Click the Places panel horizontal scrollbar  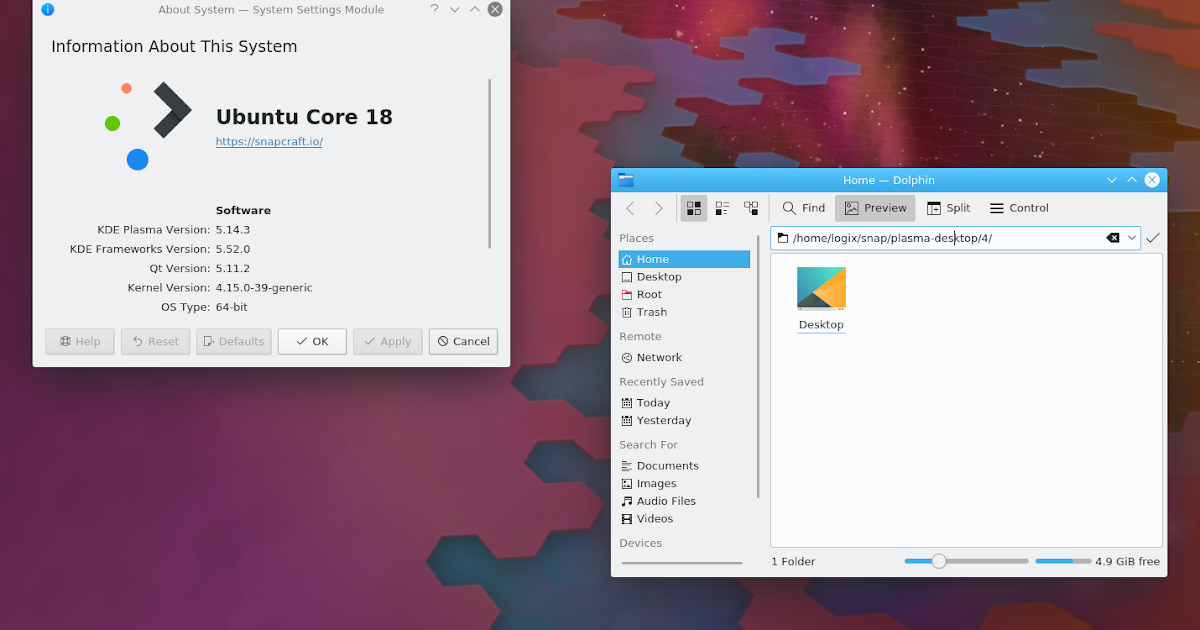[x=682, y=563]
